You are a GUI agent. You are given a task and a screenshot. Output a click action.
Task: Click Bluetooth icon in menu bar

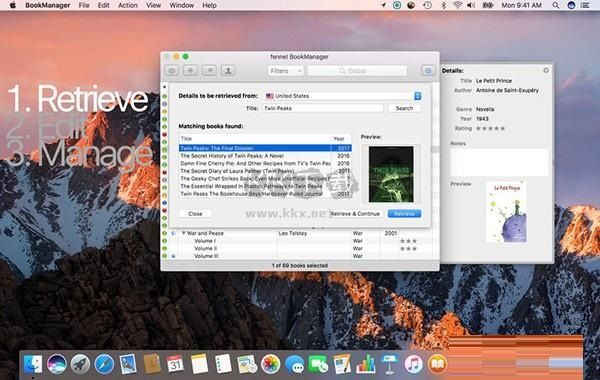(x=443, y=5)
